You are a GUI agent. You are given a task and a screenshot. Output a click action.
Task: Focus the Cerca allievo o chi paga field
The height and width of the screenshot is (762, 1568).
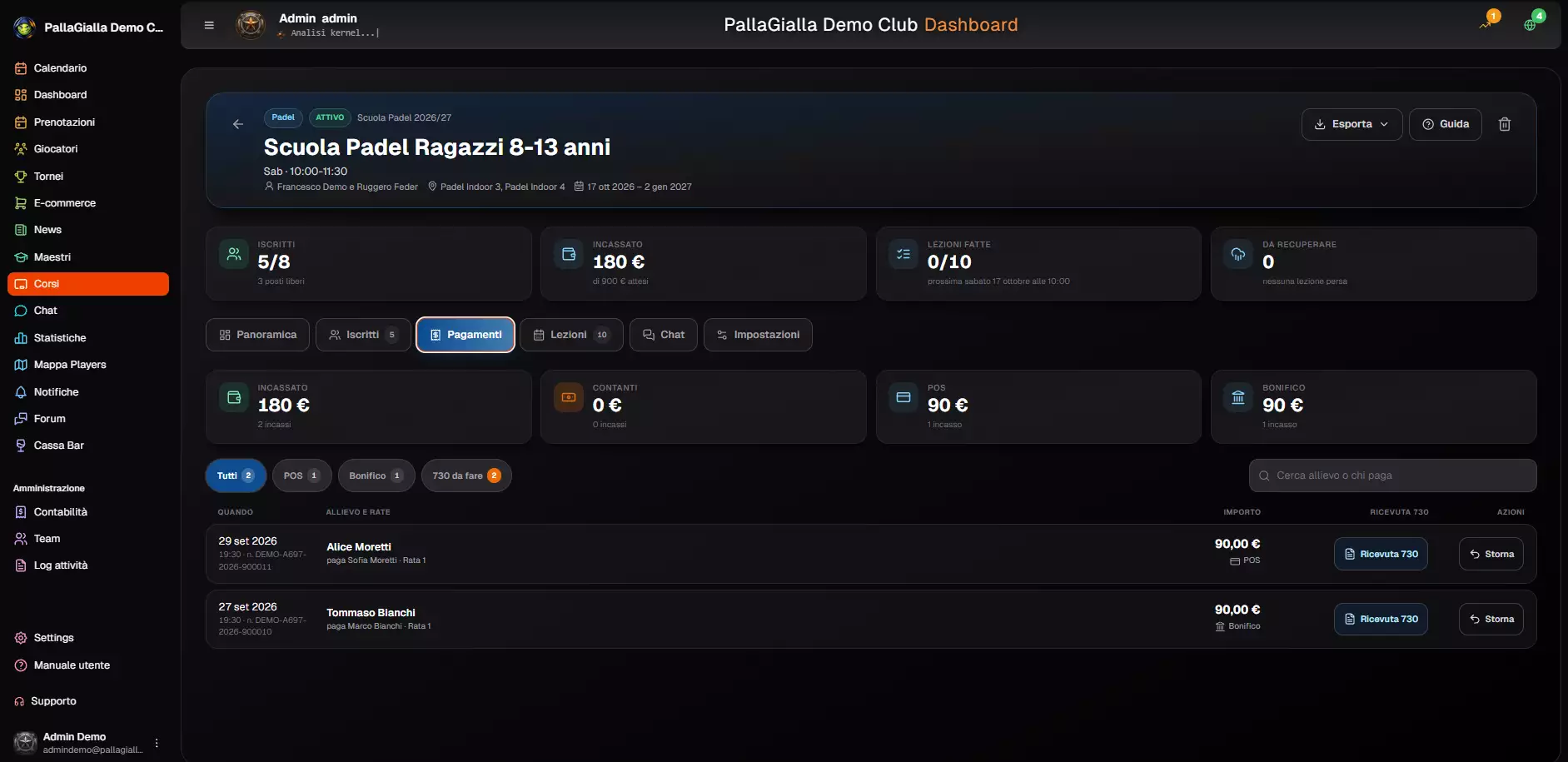pos(1392,476)
